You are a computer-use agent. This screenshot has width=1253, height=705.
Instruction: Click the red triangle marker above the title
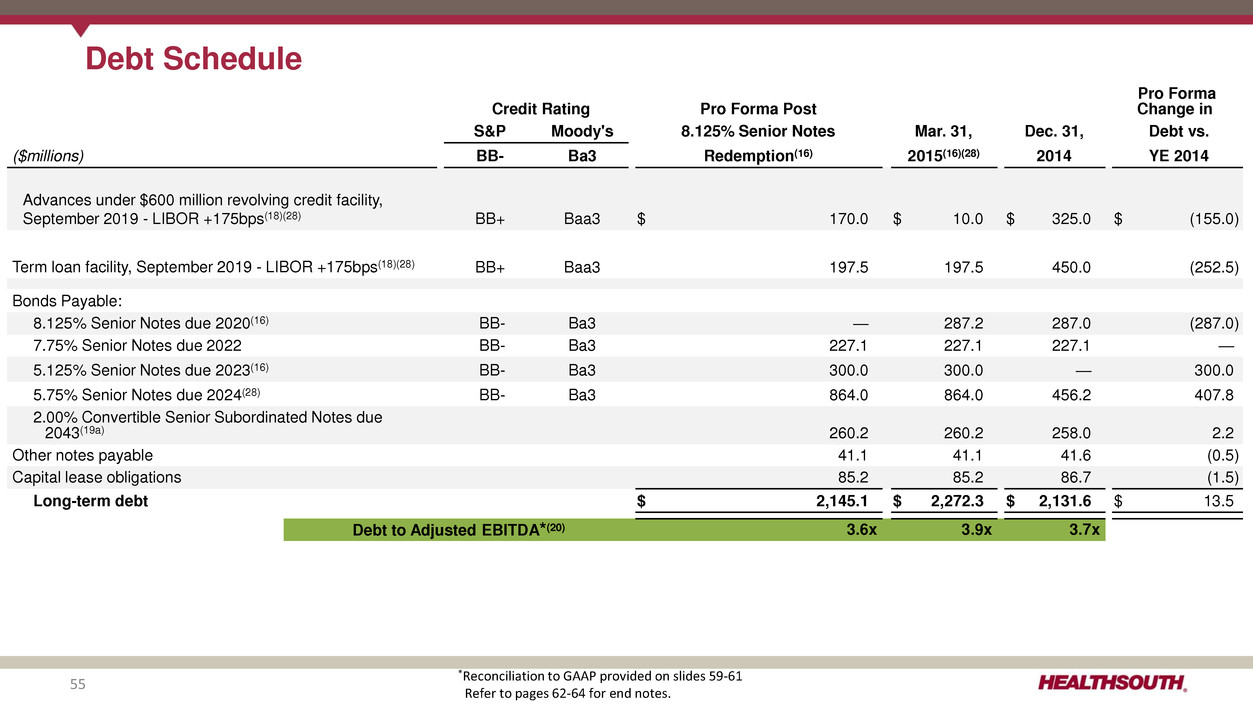(x=81, y=30)
